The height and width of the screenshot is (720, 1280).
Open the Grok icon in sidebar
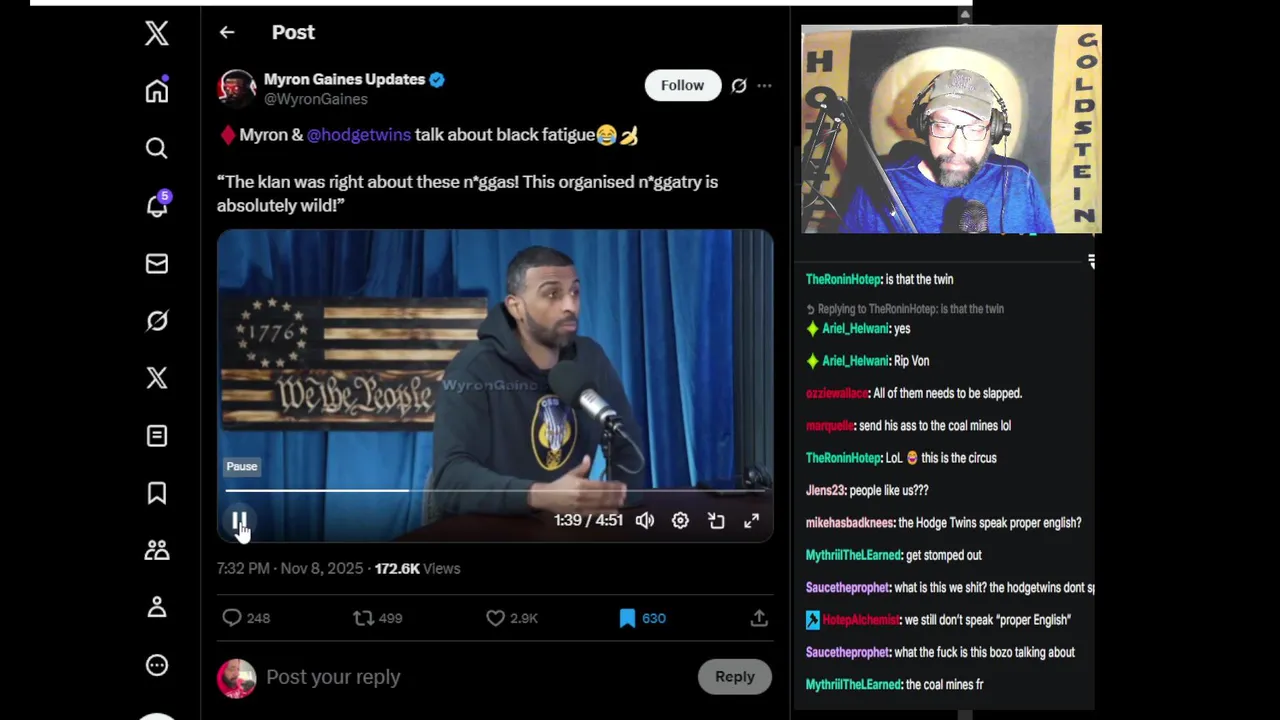tap(157, 320)
